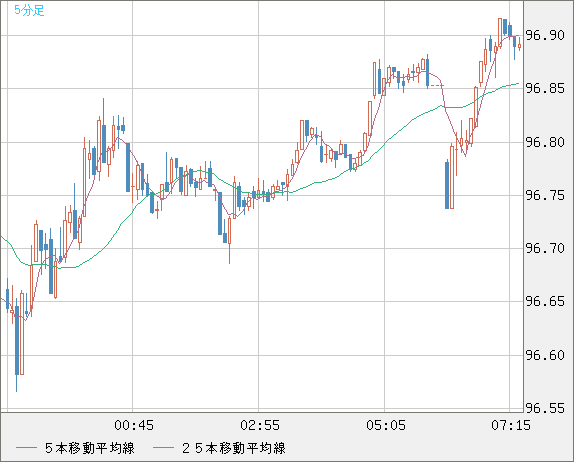Select the 96.65 price axis label
The width and height of the screenshot is (574, 462).
(545, 302)
